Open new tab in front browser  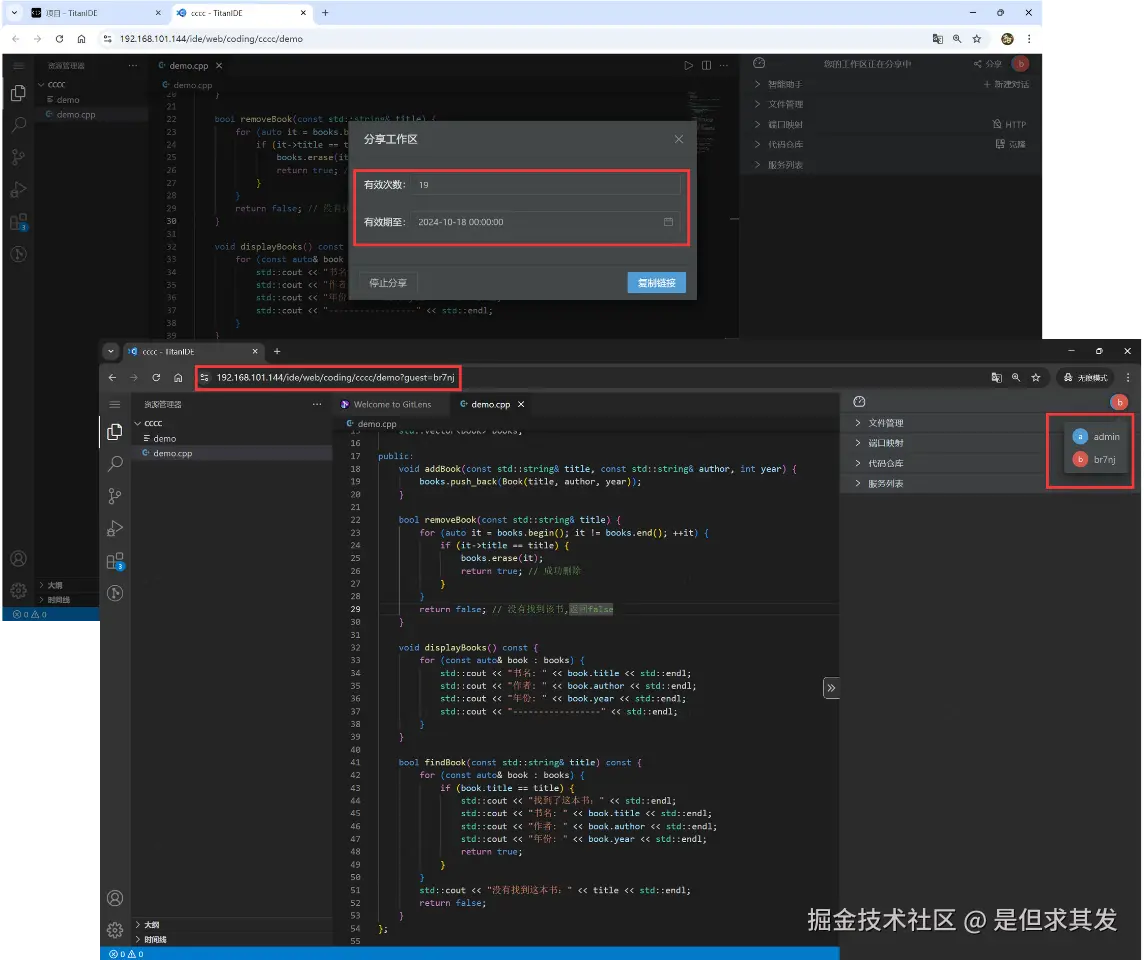tap(277, 351)
